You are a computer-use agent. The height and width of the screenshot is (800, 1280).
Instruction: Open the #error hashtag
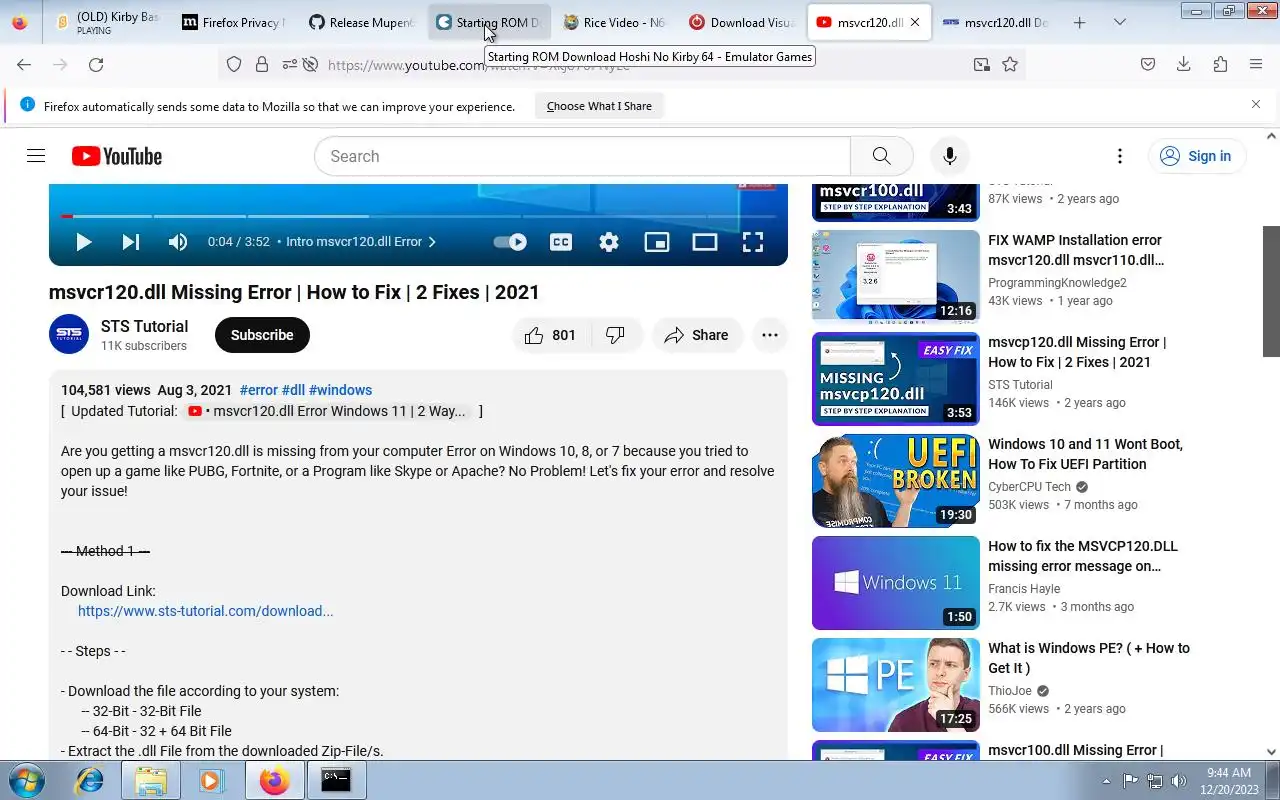click(258, 390)
